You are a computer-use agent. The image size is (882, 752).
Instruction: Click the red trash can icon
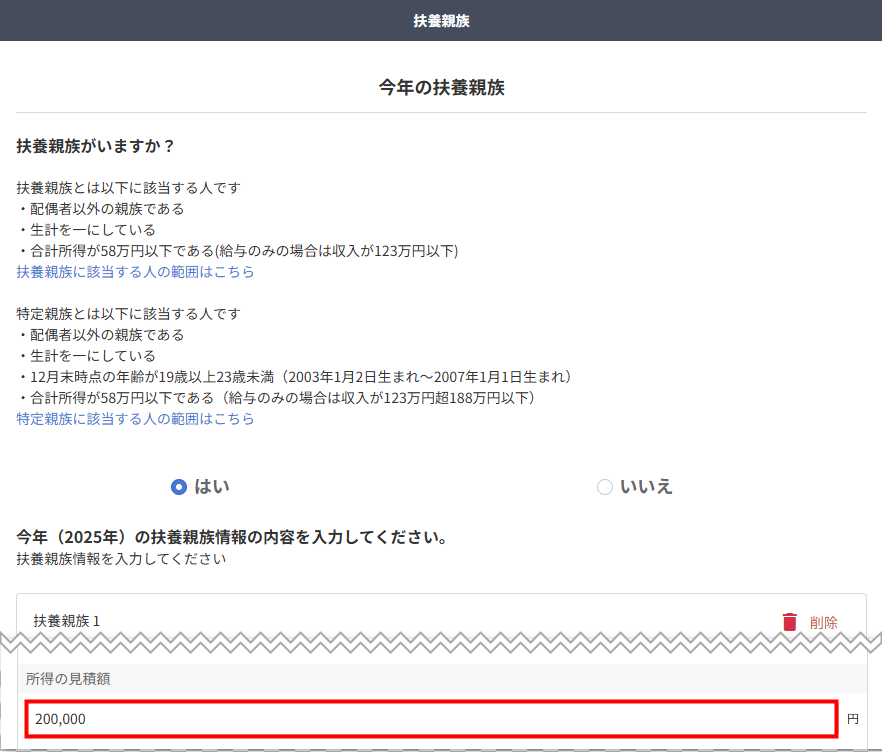[790, 622]
